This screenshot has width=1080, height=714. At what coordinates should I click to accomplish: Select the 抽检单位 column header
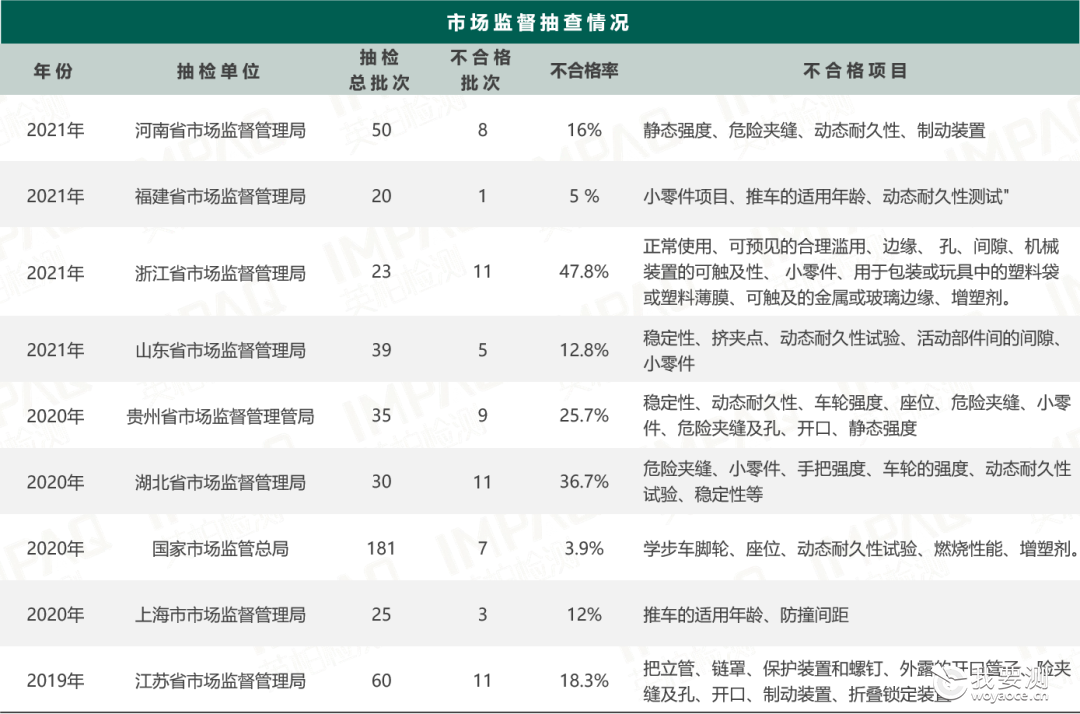(218, 70)
